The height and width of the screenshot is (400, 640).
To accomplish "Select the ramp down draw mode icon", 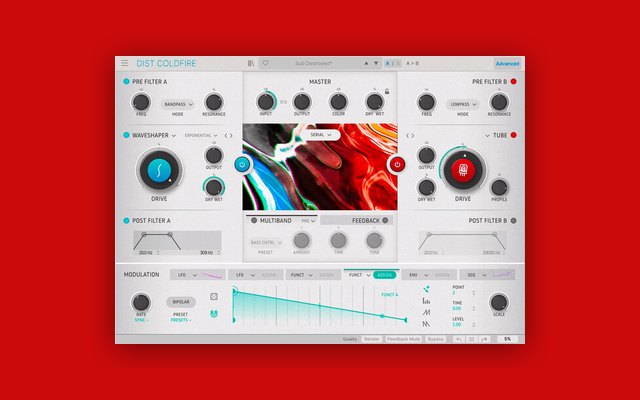I will pos(426,324).
